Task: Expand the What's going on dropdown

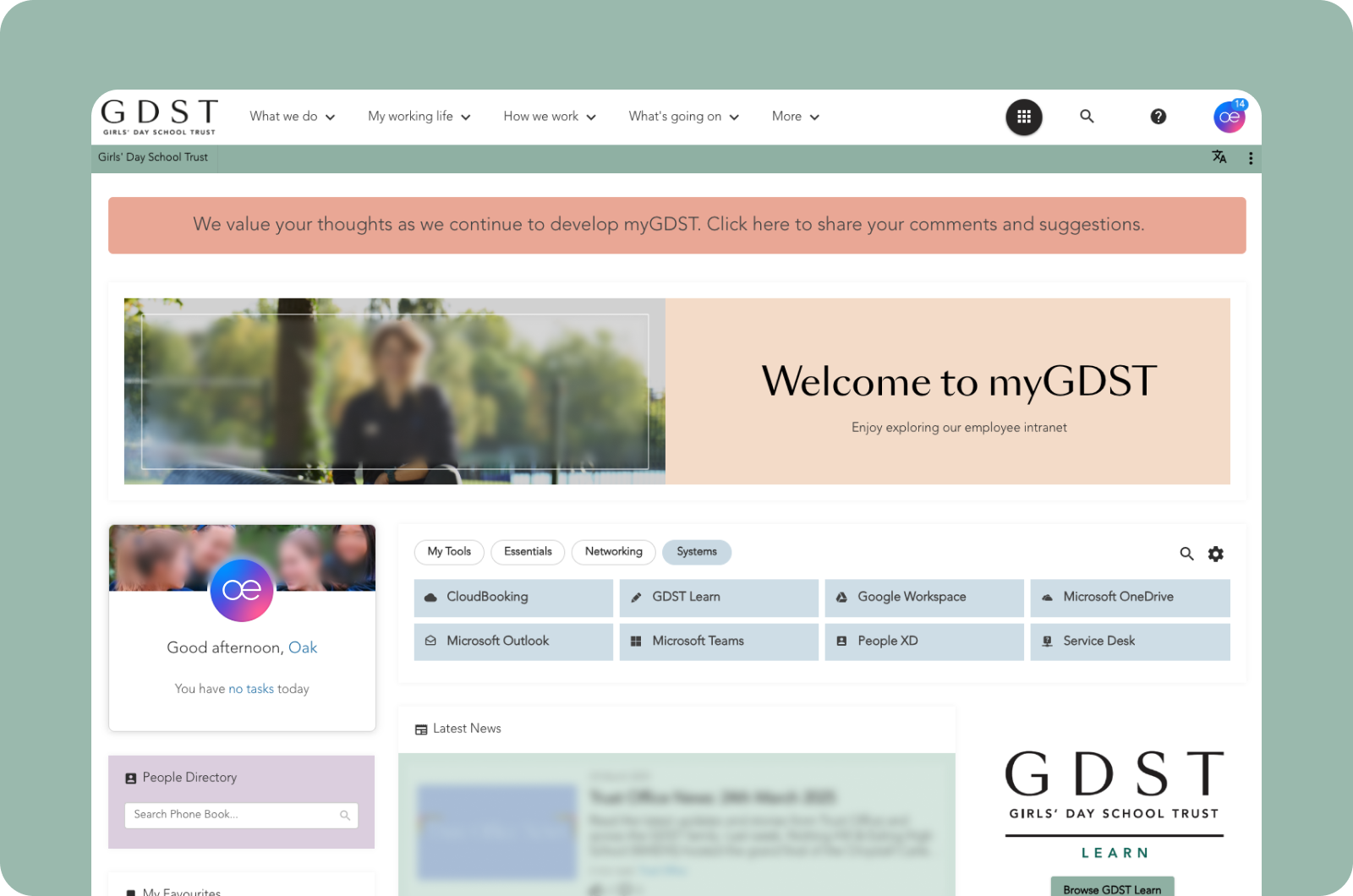Action: 683,117
